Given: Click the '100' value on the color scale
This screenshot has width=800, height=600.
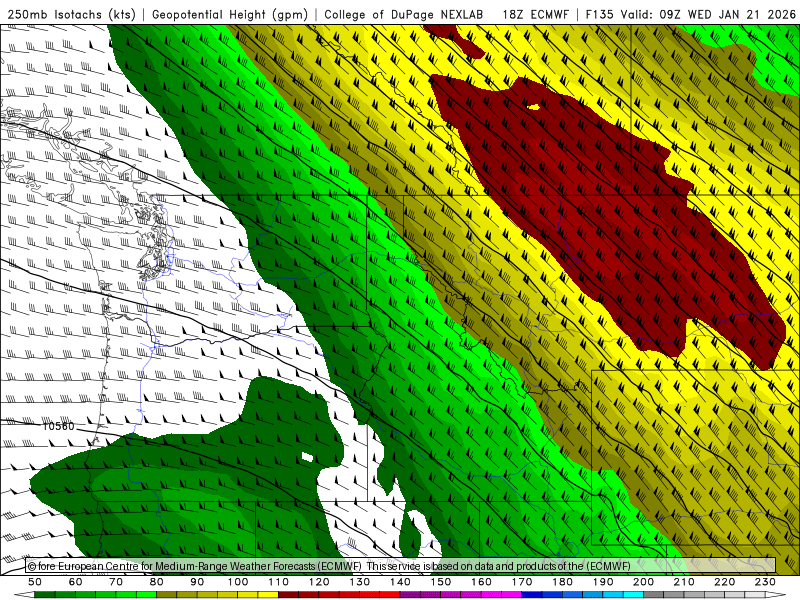Looking at the screenshot, I should [x=237, y=582].
